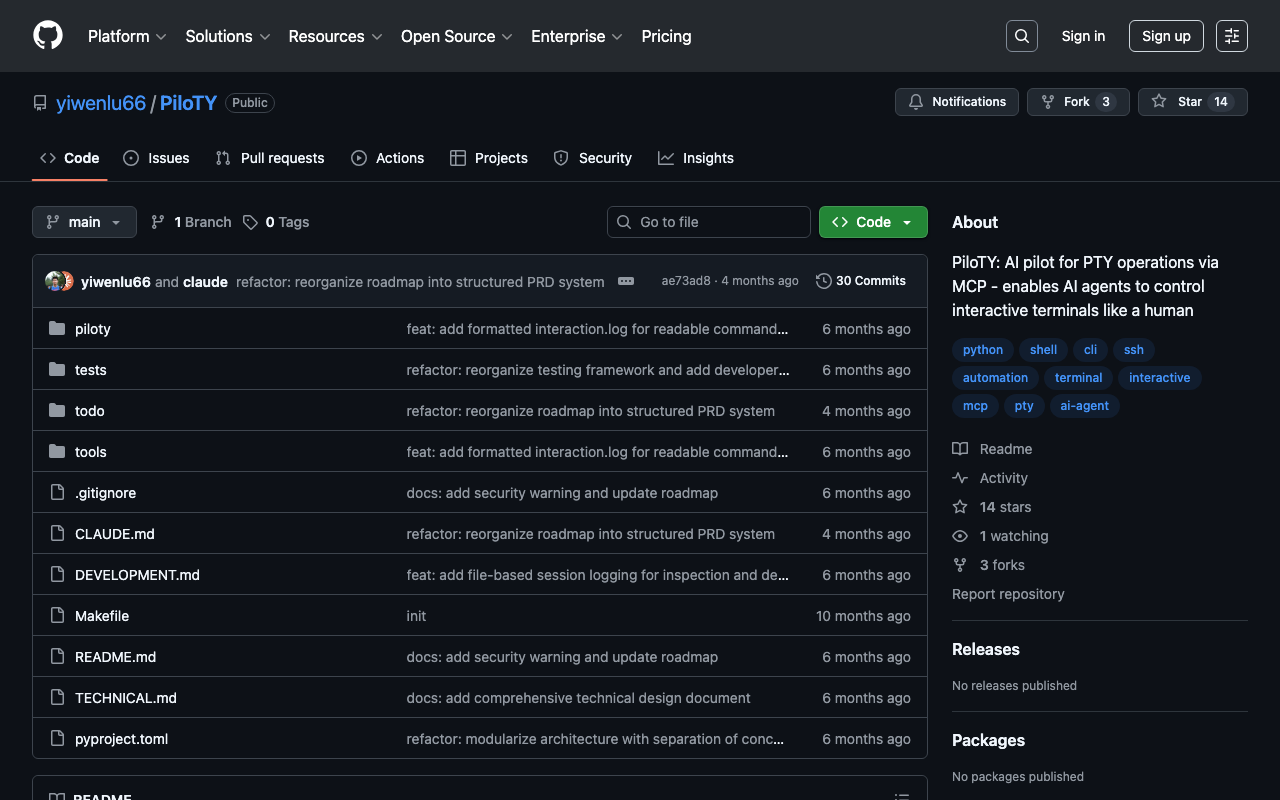
Task: Open the 30 Commits history link
Action: pos(861,281)
